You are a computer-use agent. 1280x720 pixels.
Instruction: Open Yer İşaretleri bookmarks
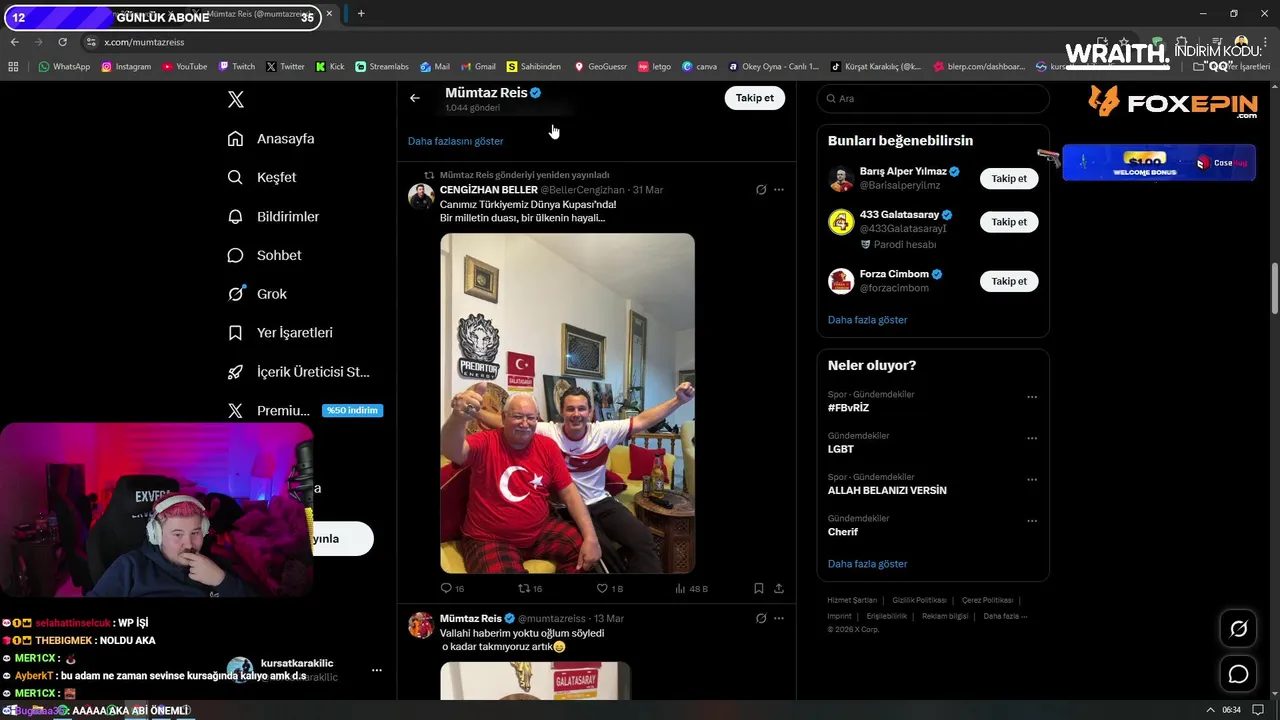(280, 332)
